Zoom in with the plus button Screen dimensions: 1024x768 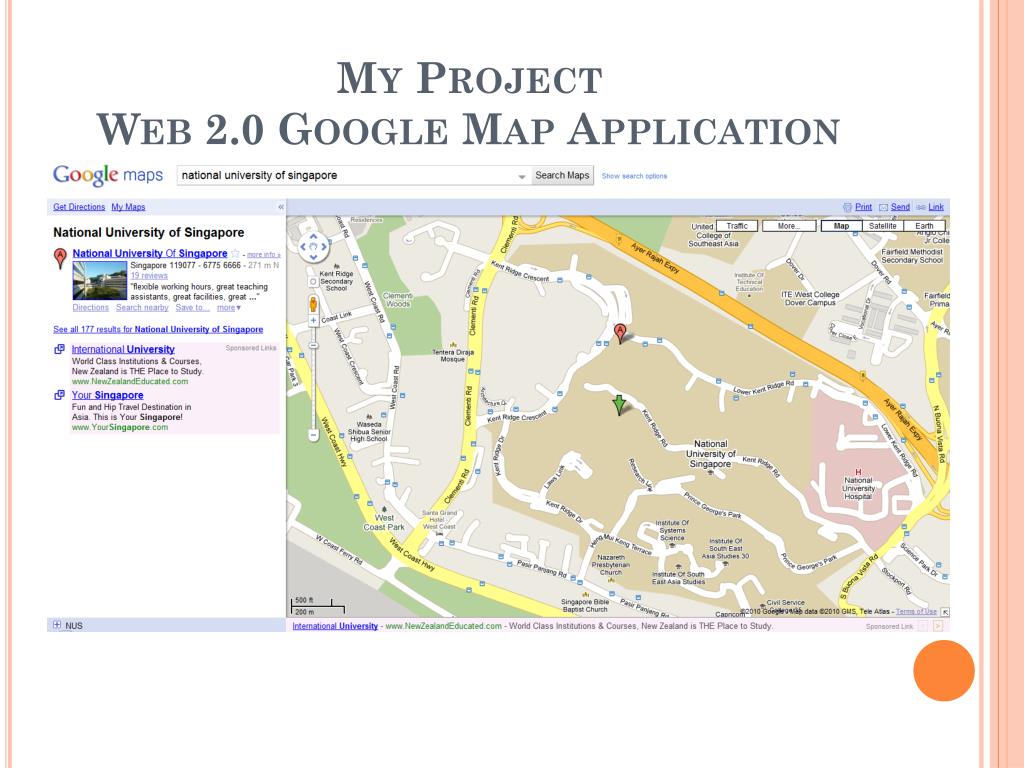(313, 321)
